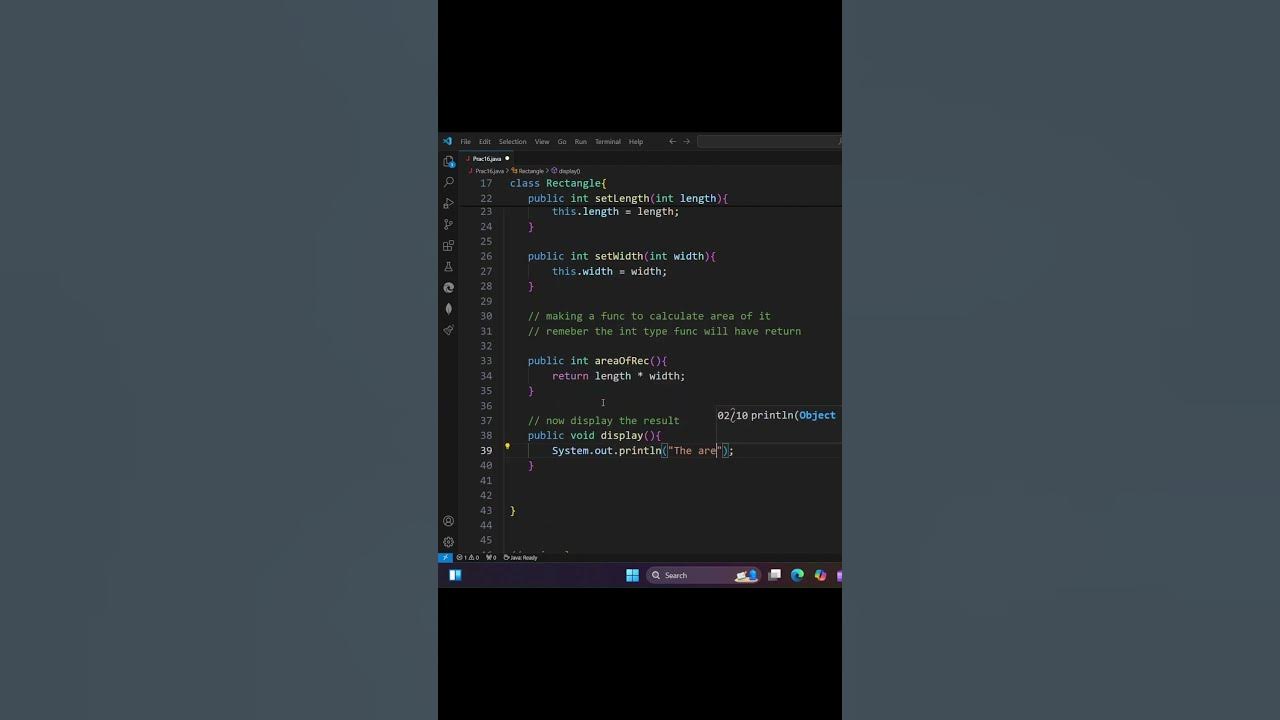Click the 'this.width = width;' line
This screenshot has width=1280, height=720.
pos(609,271)
